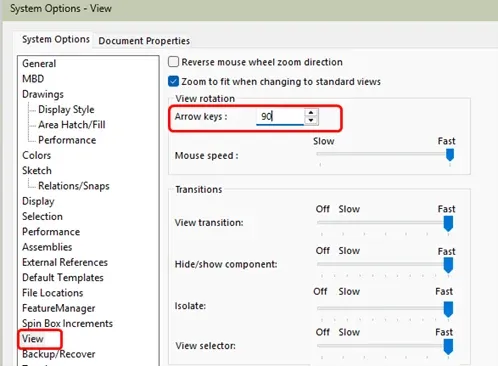Select Sketch in the options tree
Viewport: 498px width, 366px height.
pyautogui.click(x=37, y=171)
